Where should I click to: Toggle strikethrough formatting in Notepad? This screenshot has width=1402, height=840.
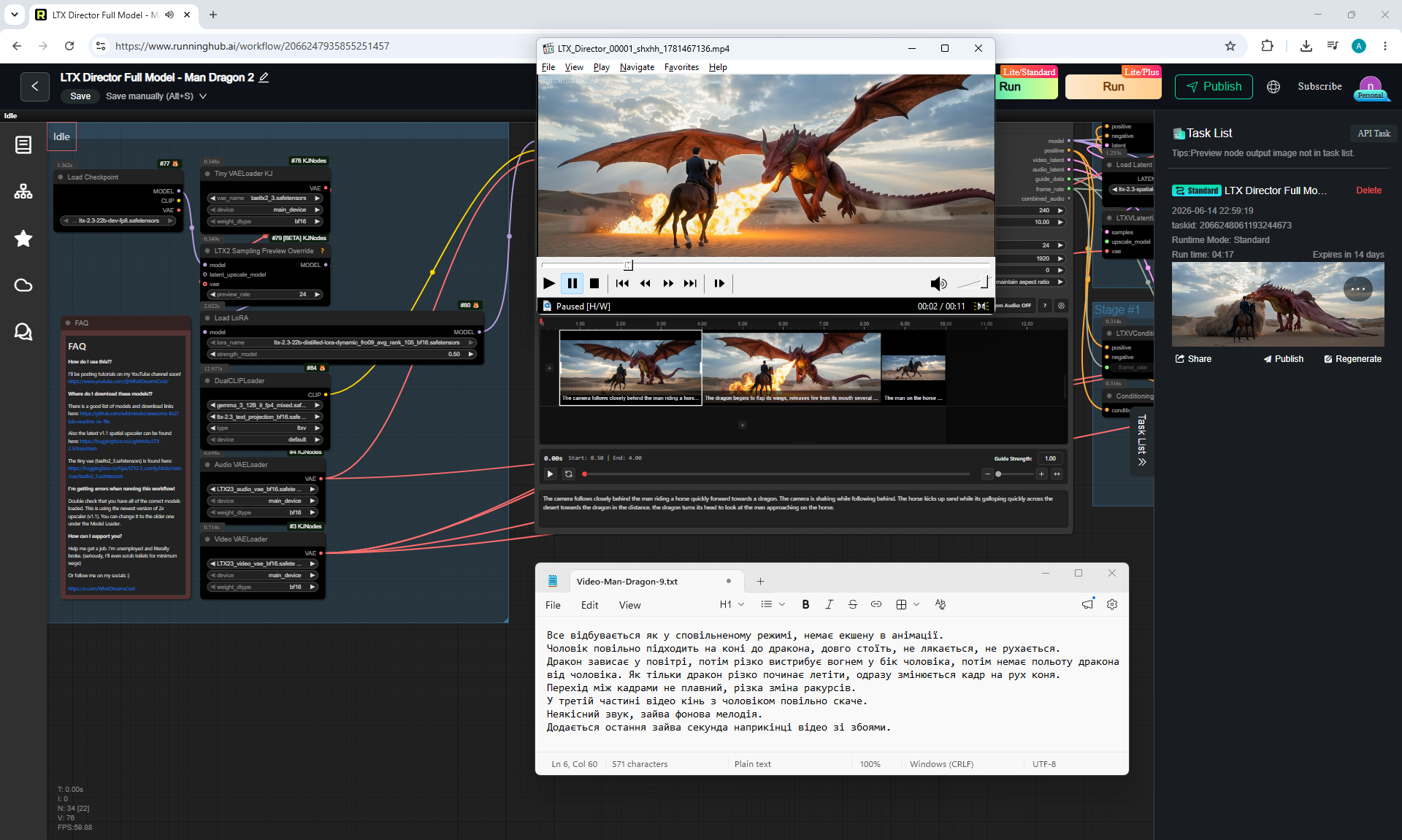(852, 604)
